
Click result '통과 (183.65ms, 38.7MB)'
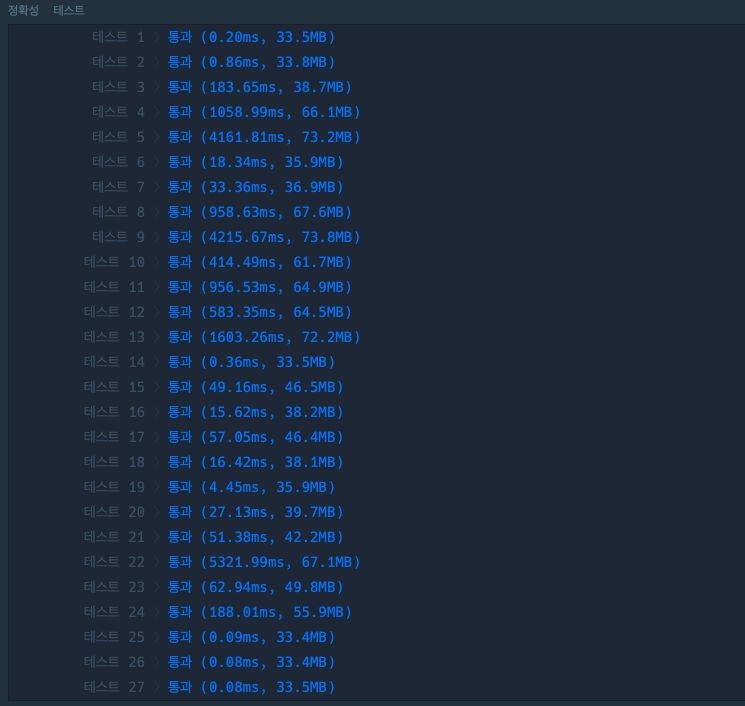click(260, 87)
